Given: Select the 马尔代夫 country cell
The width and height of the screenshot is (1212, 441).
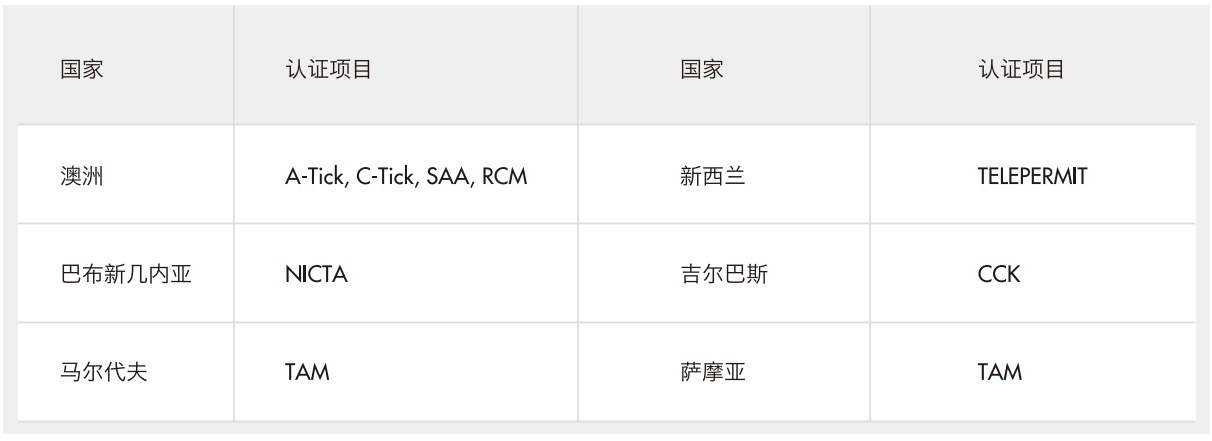Looking at the screenshot, I should pyautogui.click(x=126, y=372).
